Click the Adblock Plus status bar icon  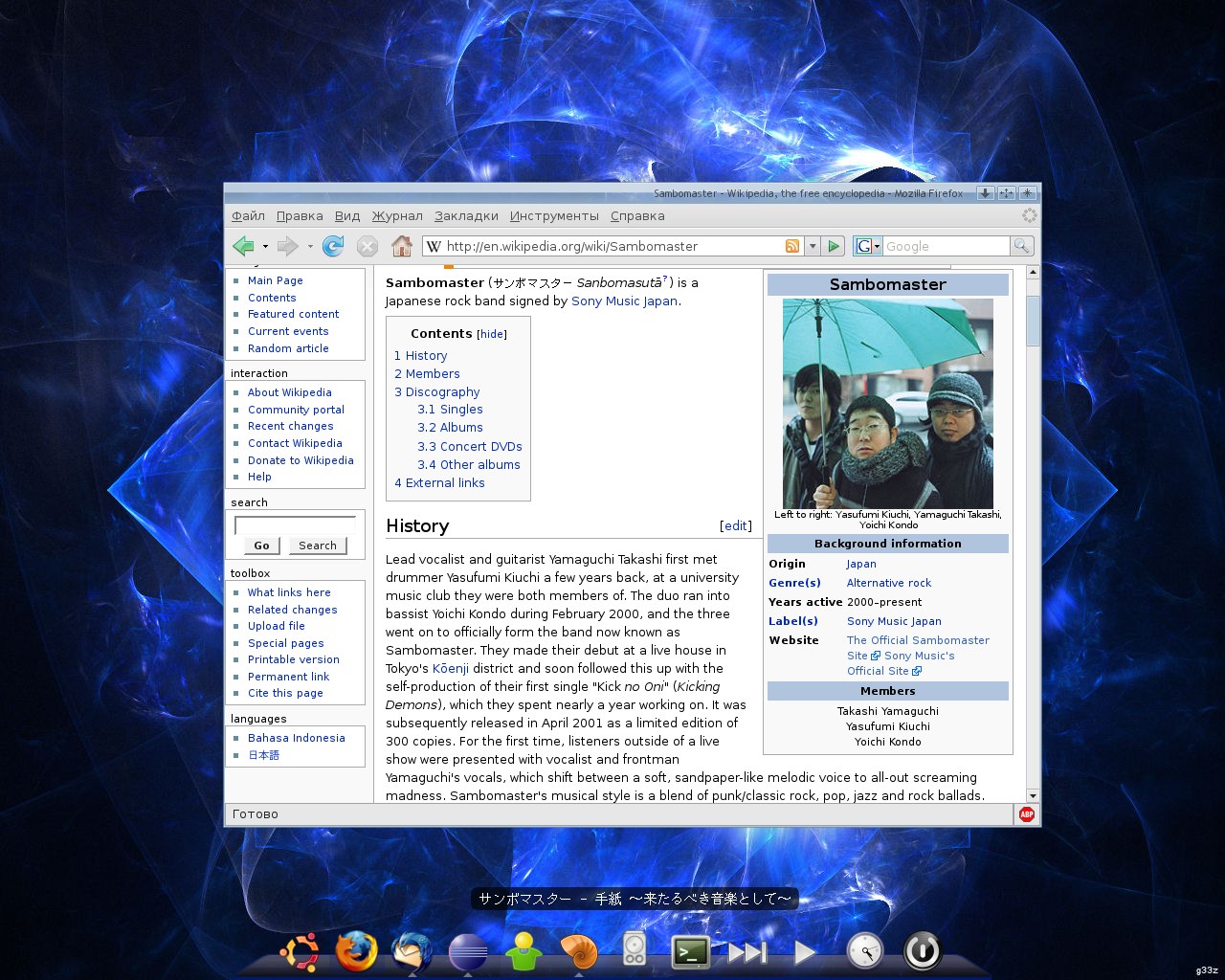click(x=1027, y=814)
